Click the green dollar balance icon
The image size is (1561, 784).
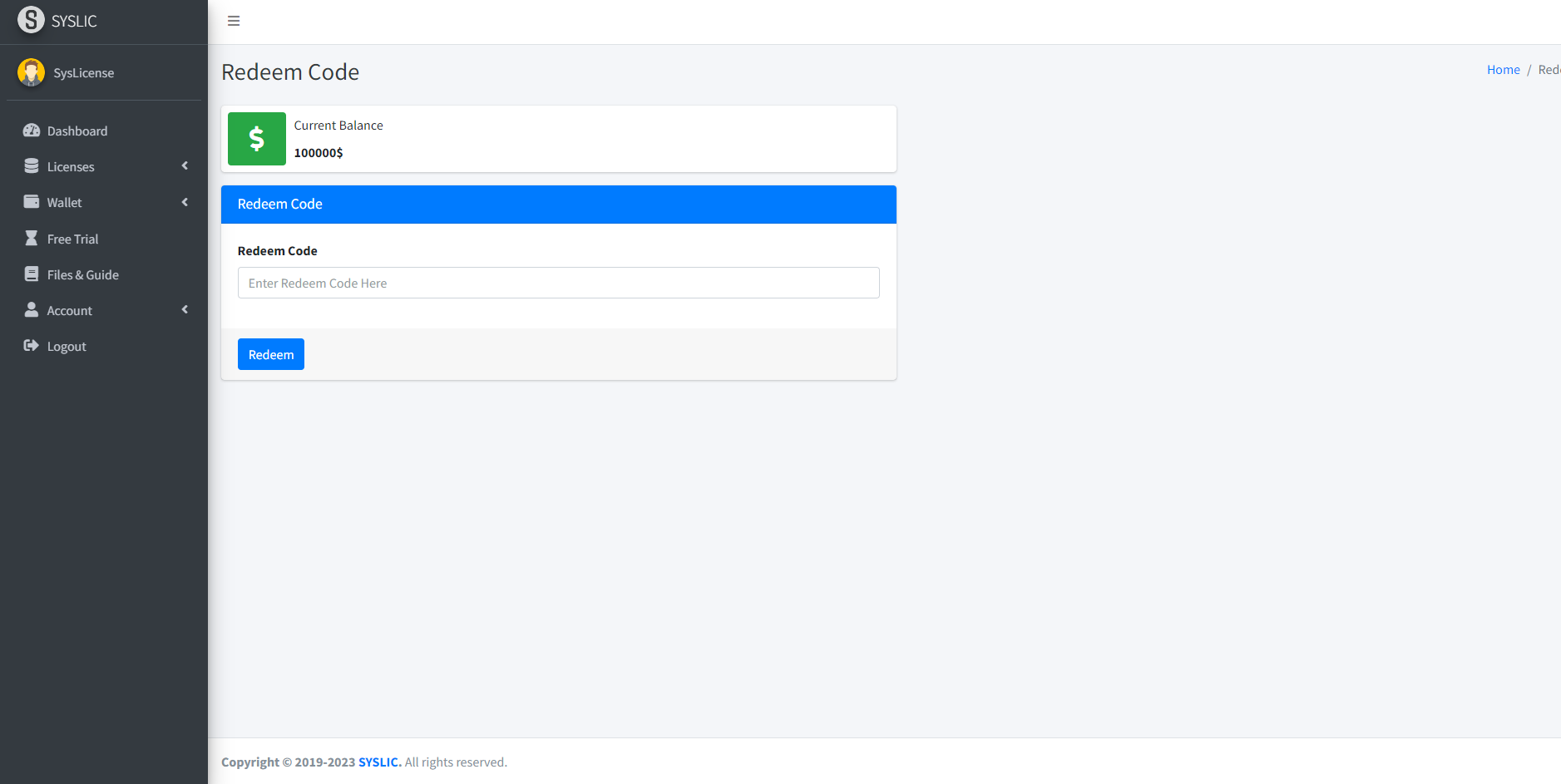click(257, 139)
